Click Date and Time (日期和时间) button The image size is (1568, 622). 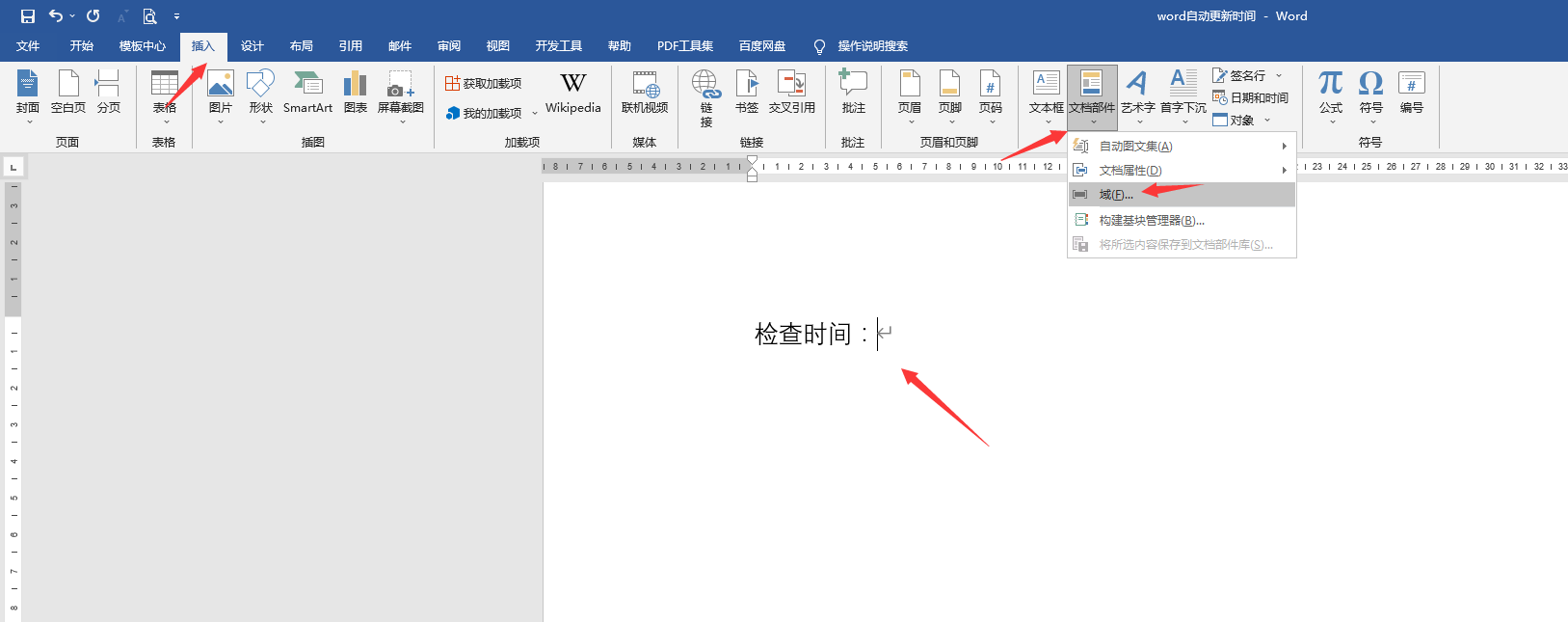click(1251, 97)
